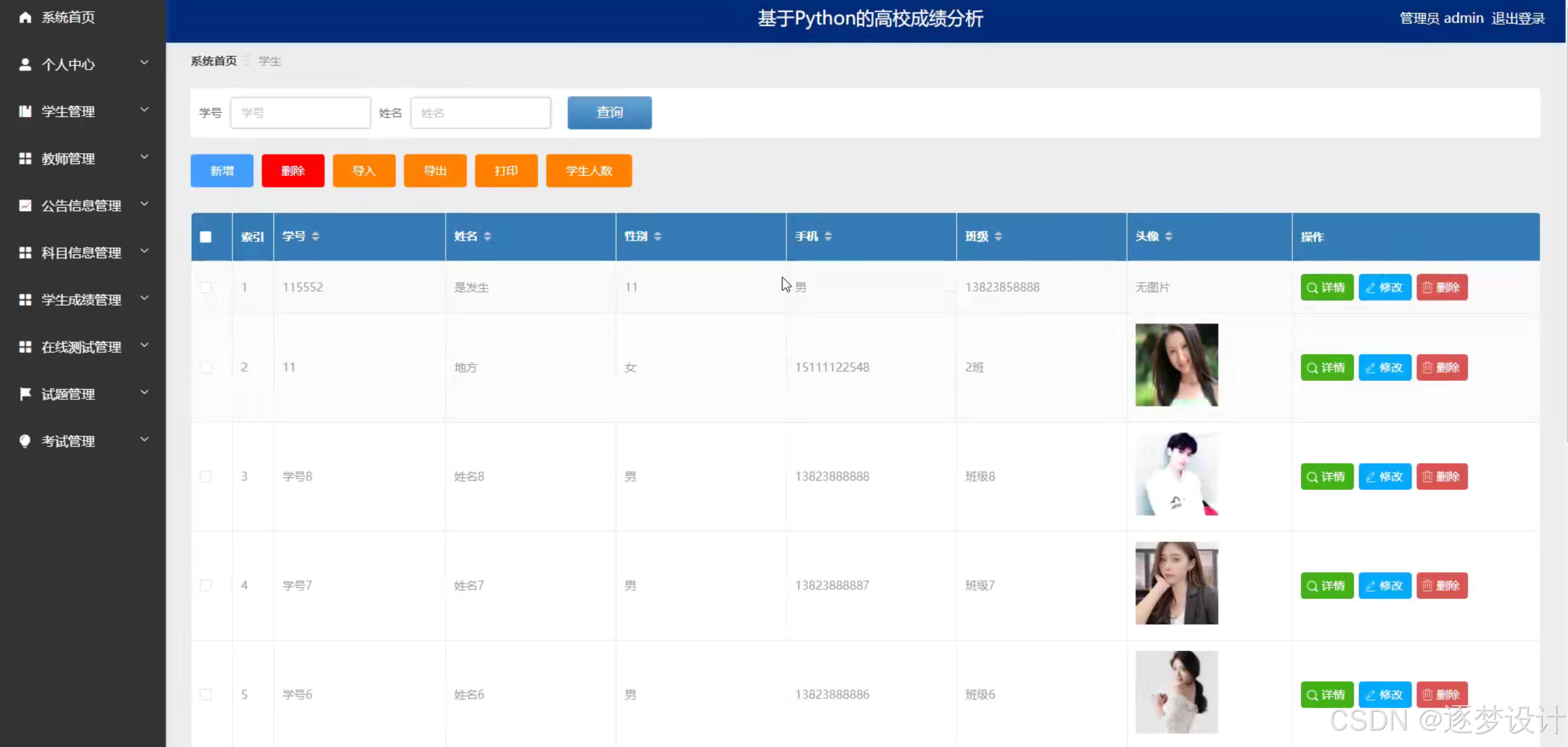
Task: Sort the table by 班级 column arrows
Action: coord(998,237)
